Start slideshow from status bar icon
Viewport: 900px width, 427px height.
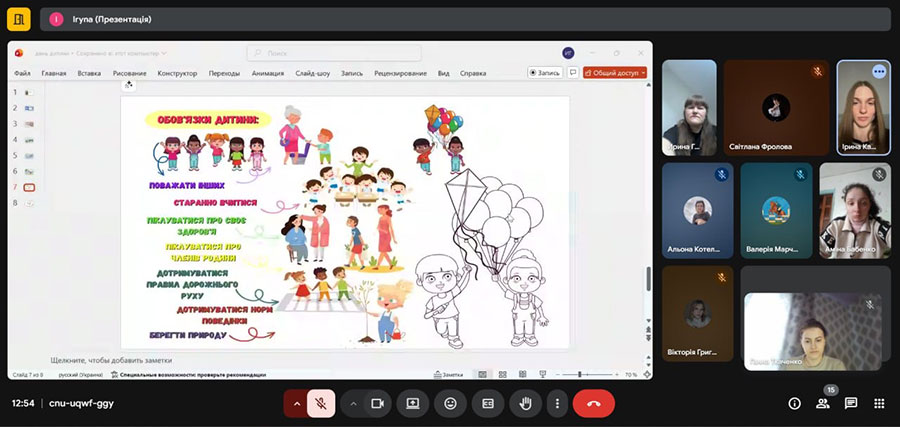point(542,375)
